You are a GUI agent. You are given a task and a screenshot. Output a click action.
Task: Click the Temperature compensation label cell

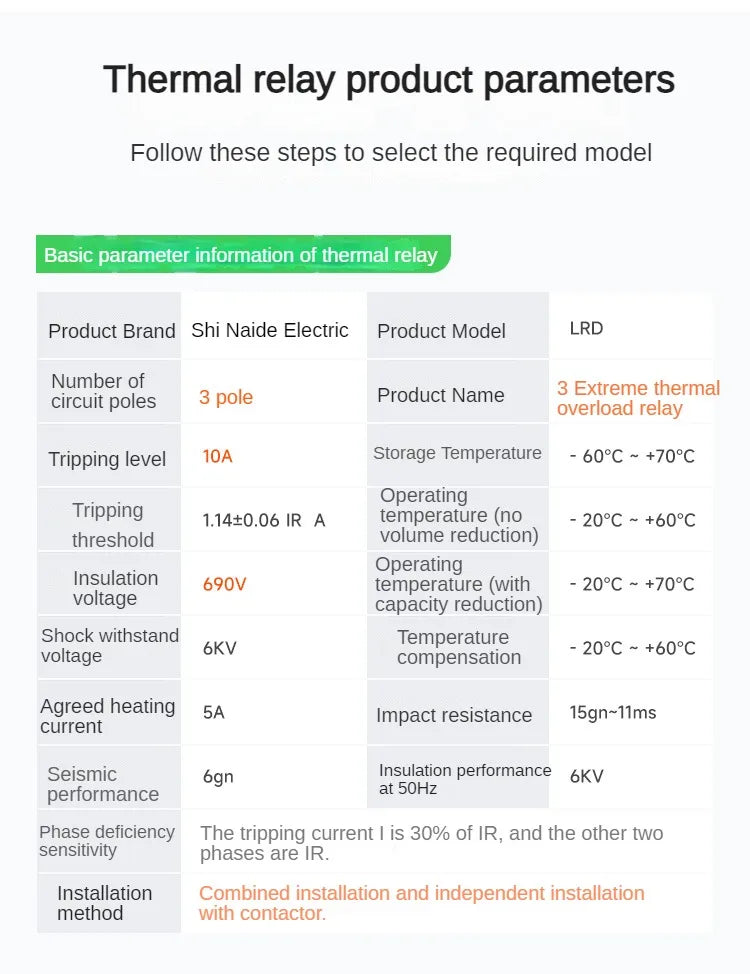coord(458,647)
